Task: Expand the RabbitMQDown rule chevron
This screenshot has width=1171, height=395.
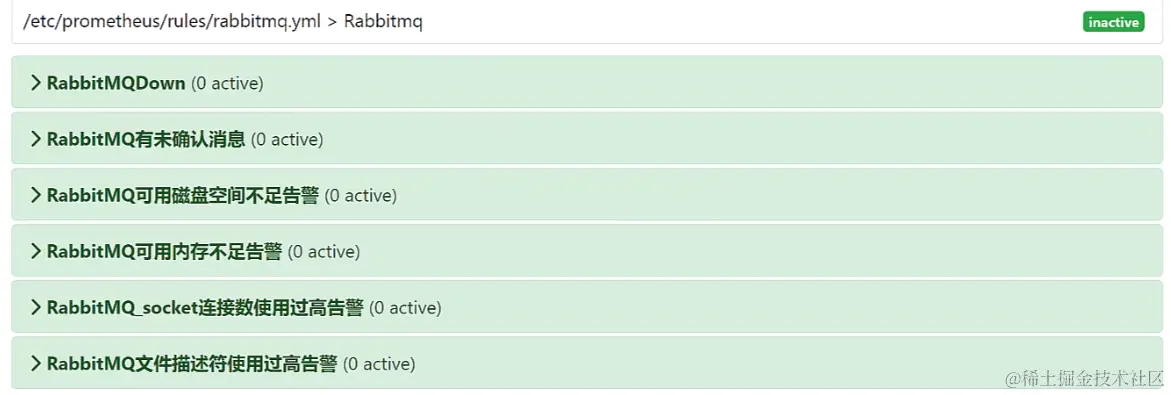Action: point(35,83)
